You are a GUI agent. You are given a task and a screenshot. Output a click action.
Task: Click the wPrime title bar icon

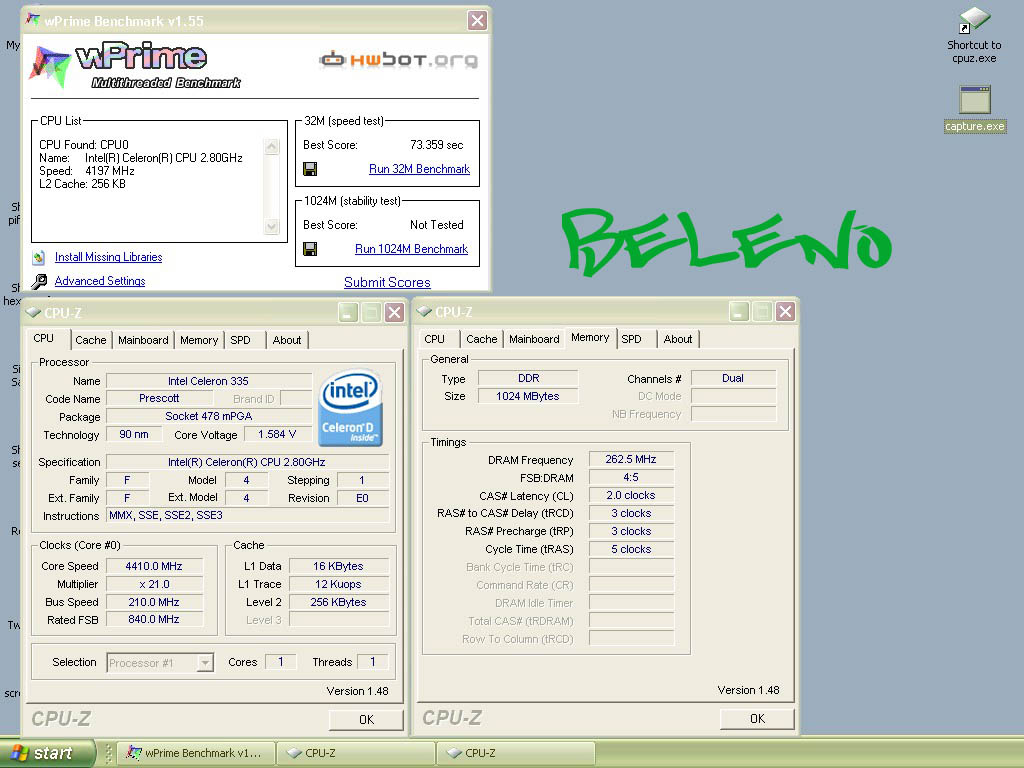point(33,20)
